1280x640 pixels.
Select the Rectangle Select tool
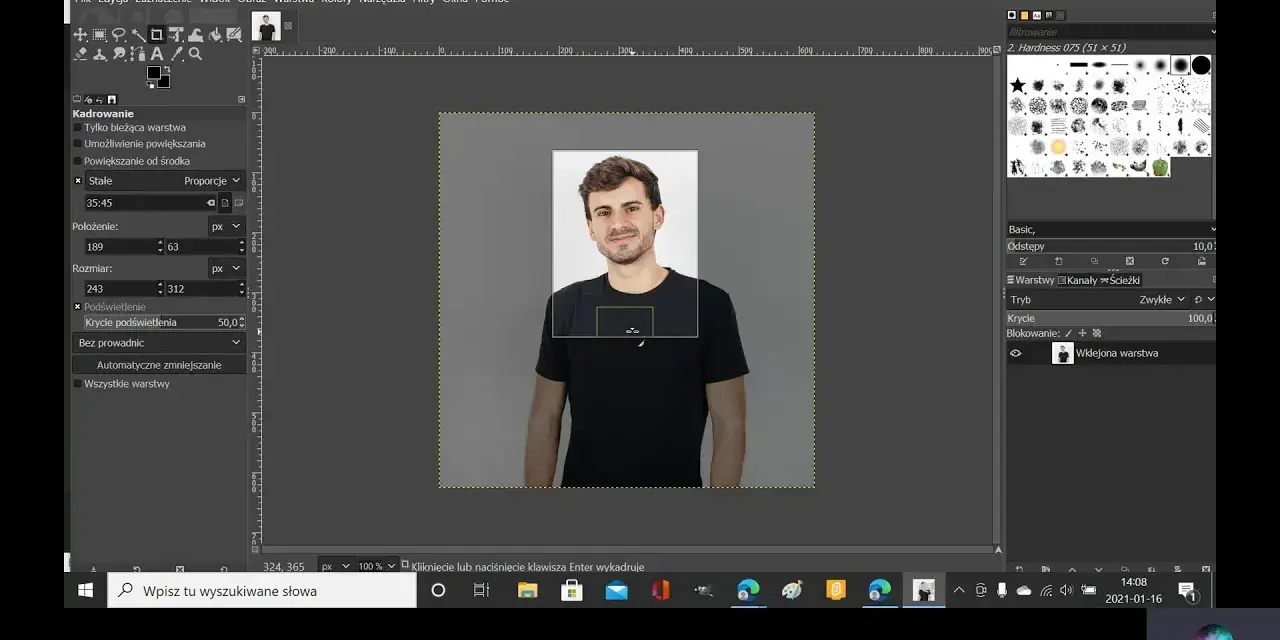click(99, 35)
